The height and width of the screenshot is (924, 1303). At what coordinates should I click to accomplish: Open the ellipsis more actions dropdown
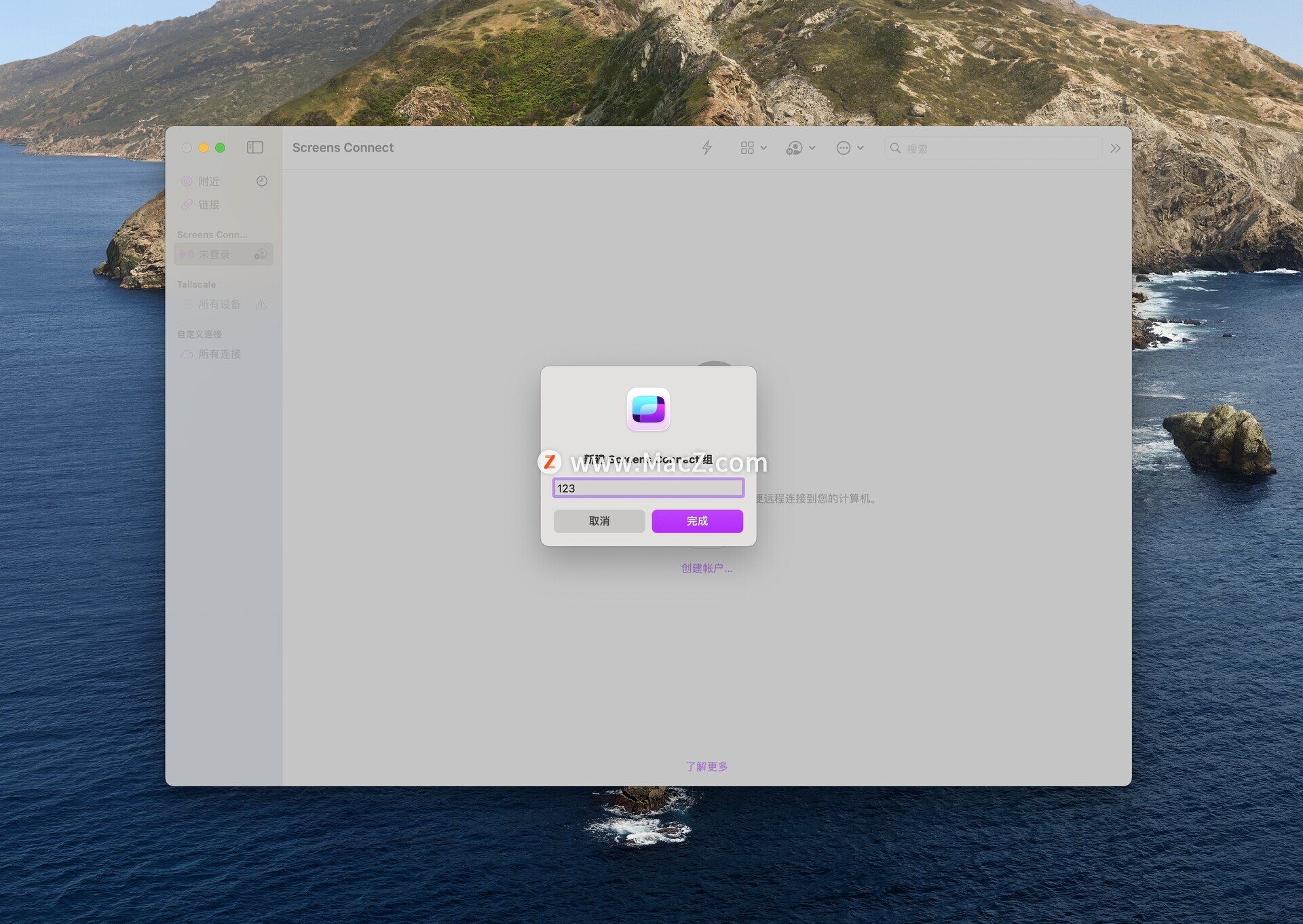click(x=850, y=147)
